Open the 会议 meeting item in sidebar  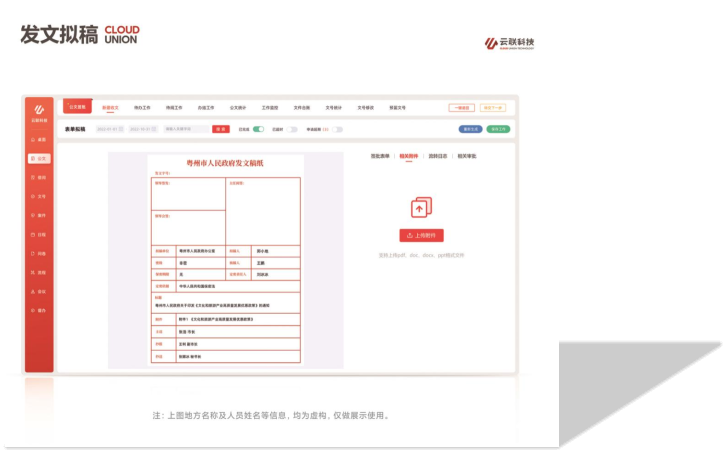coord(39,291)
